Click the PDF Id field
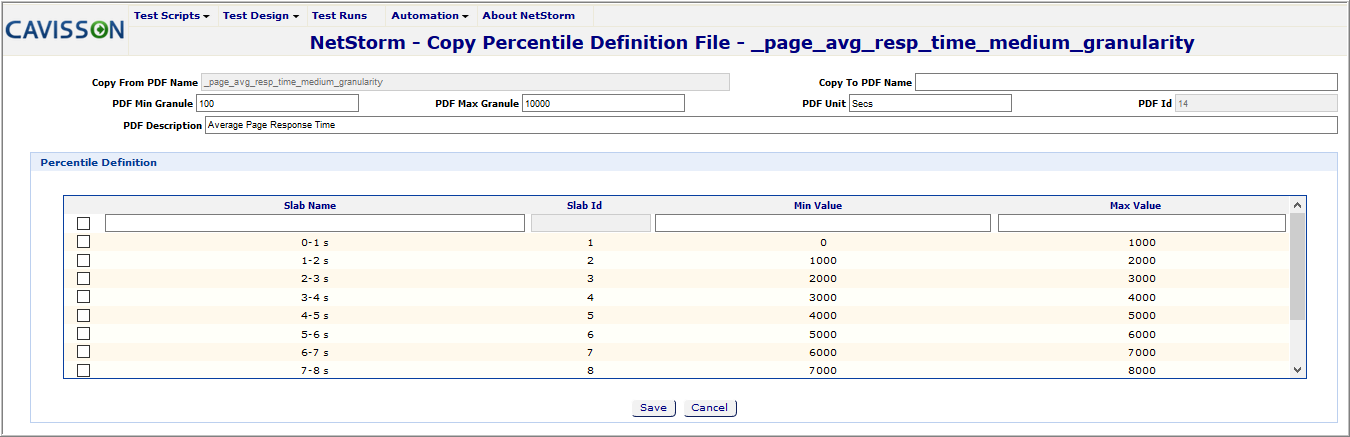Screen dimensions: 1350x437 1256,103
